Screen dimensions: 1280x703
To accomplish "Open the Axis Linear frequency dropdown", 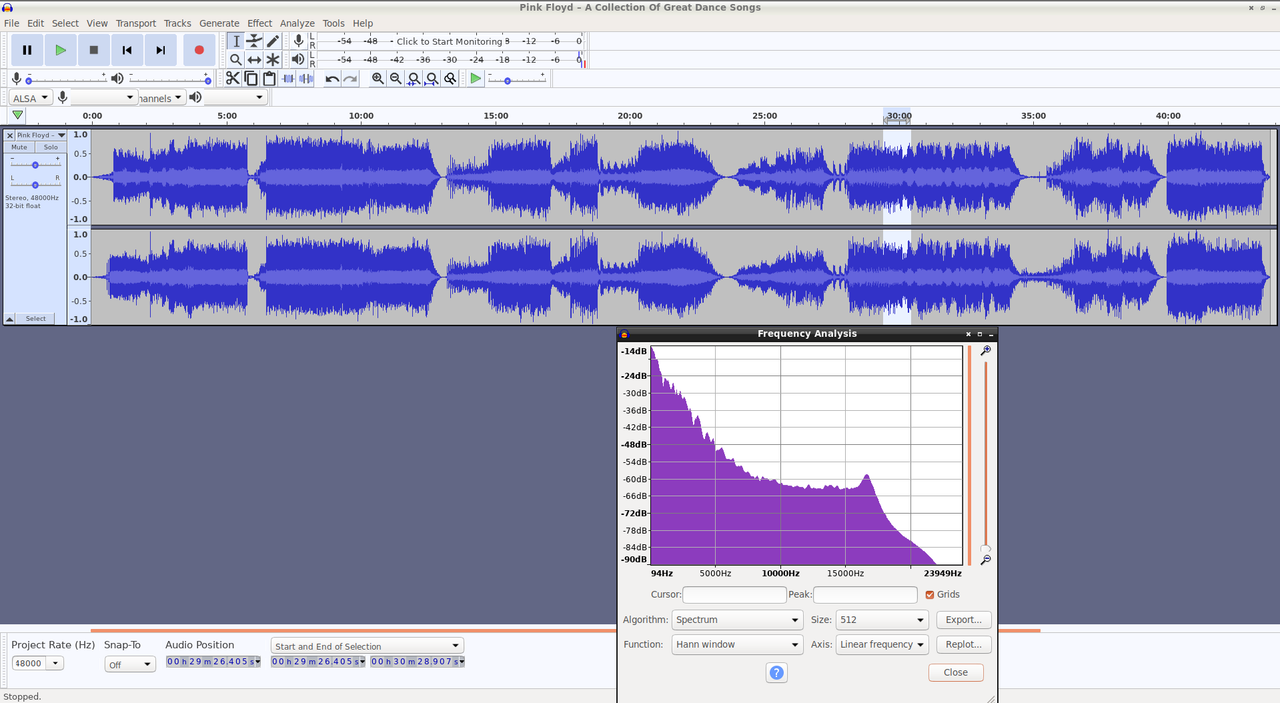I will coord(882,645).
